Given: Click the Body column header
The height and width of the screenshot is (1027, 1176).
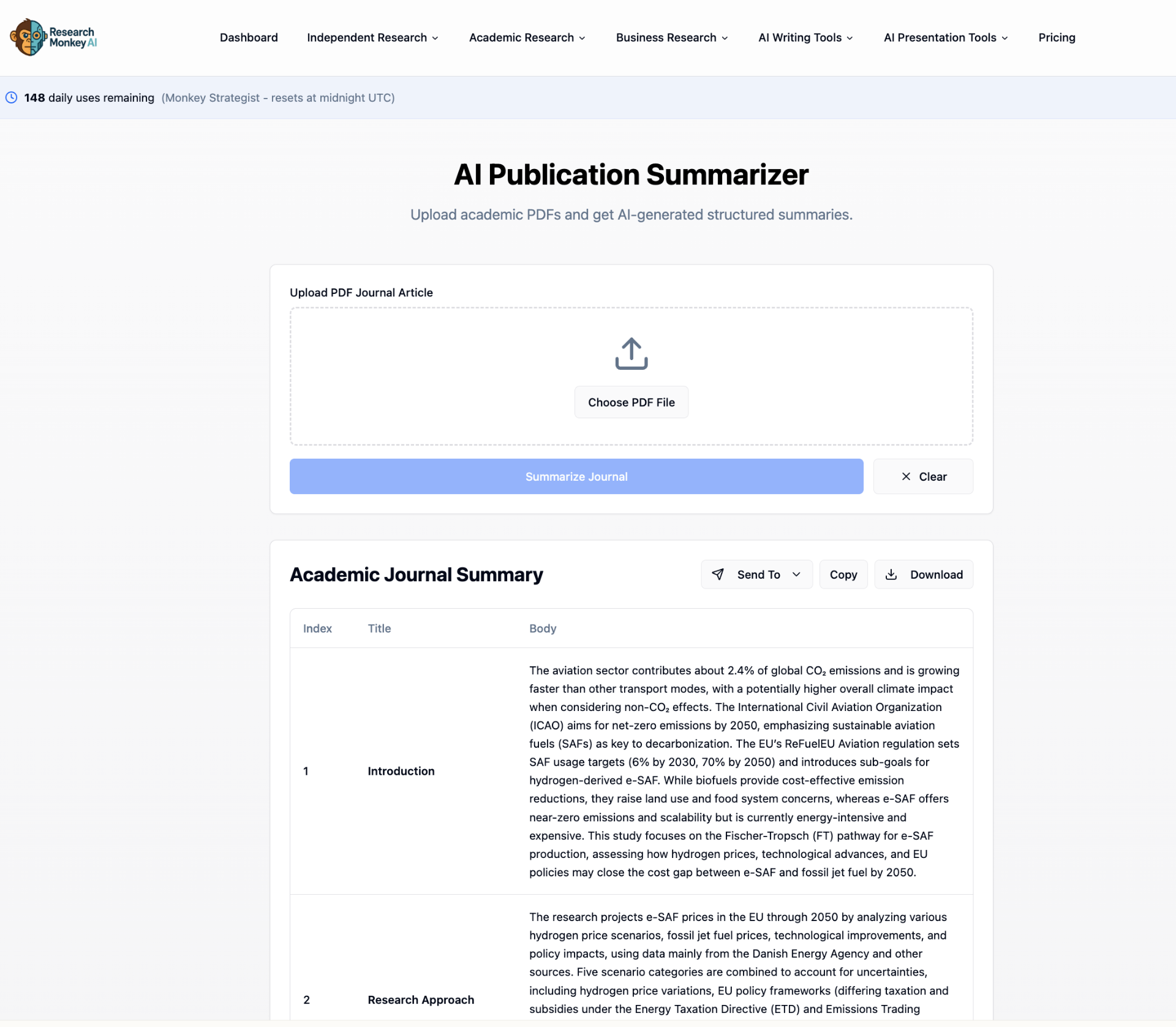Looking at the screenshot, I should tap(543, 628).
